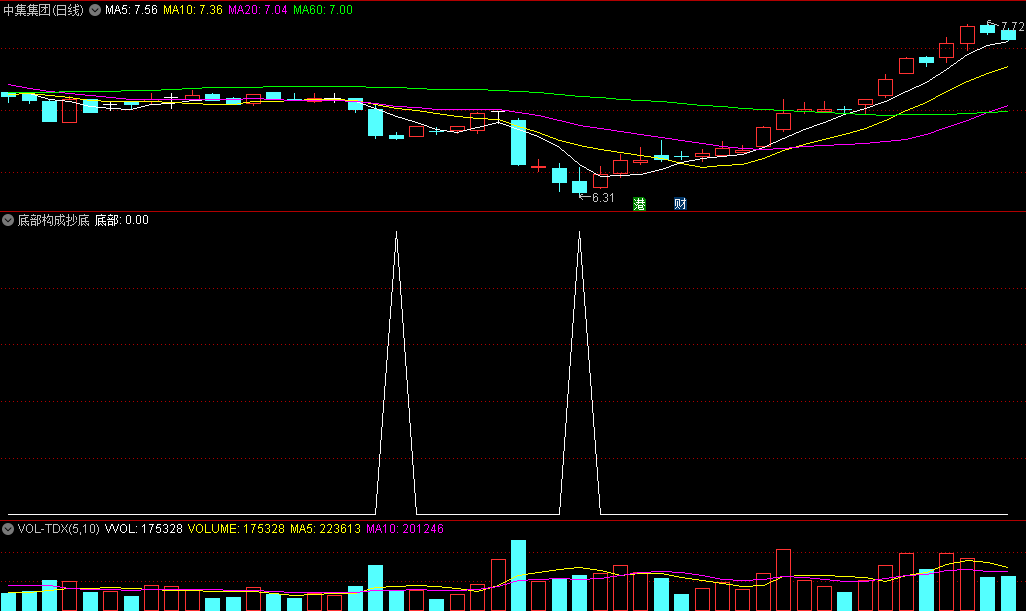1026x611 pixels.
Task: Click the MA20: 7.04 moving average label
Action: 257,10
